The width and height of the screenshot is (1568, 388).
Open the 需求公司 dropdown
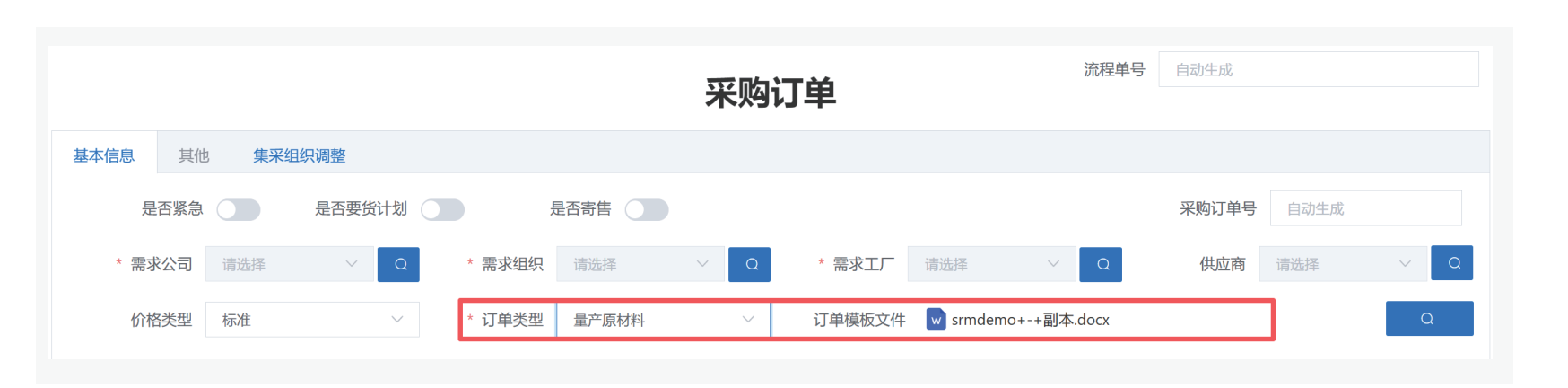point(290,264)
